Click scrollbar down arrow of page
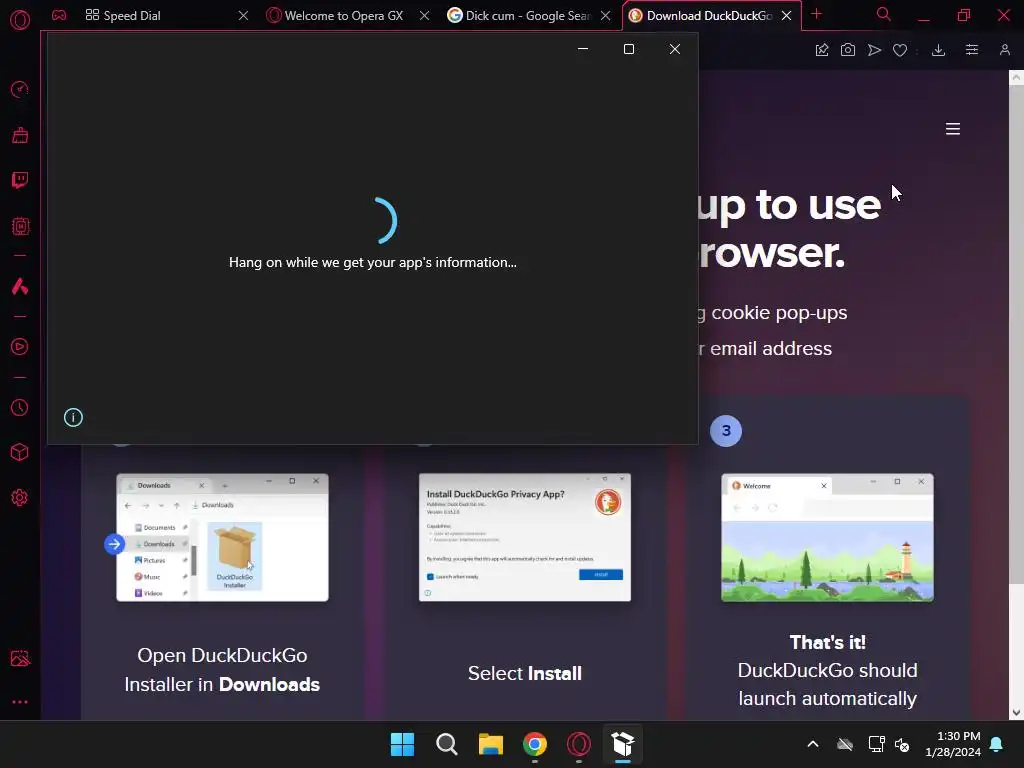This screenshot has width=1024, height=768. (x=1016, y=713)
